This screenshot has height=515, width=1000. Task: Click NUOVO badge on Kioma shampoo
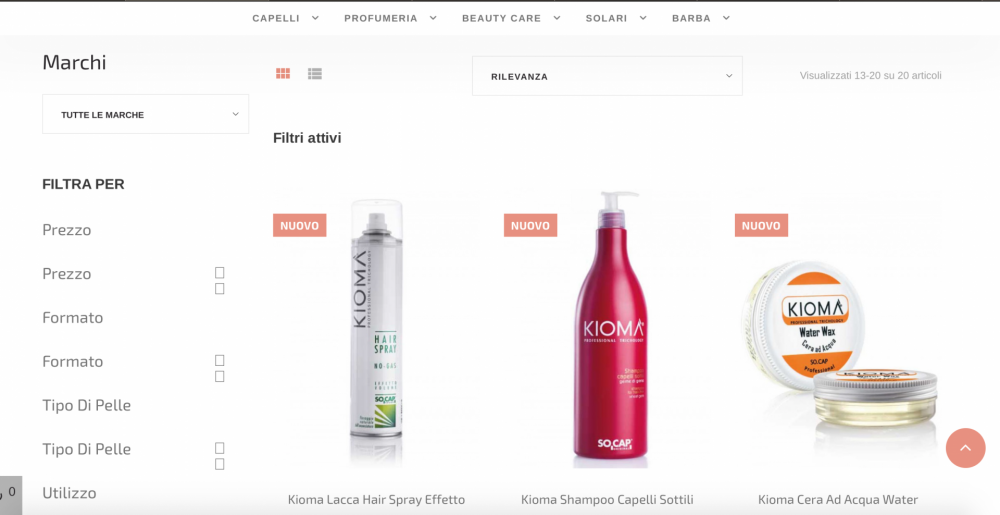(531, 225)
